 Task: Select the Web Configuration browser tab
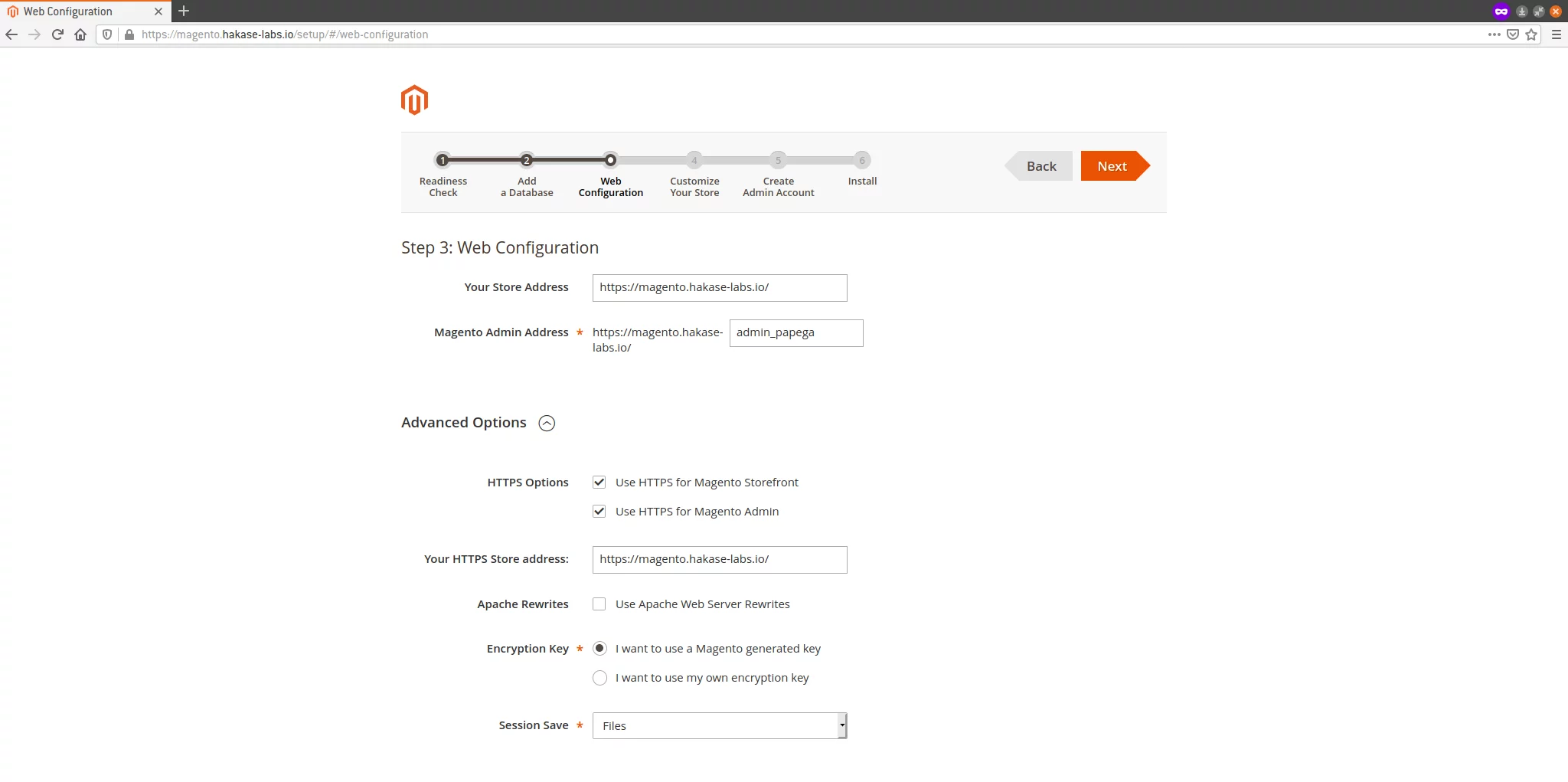[84, 11]
